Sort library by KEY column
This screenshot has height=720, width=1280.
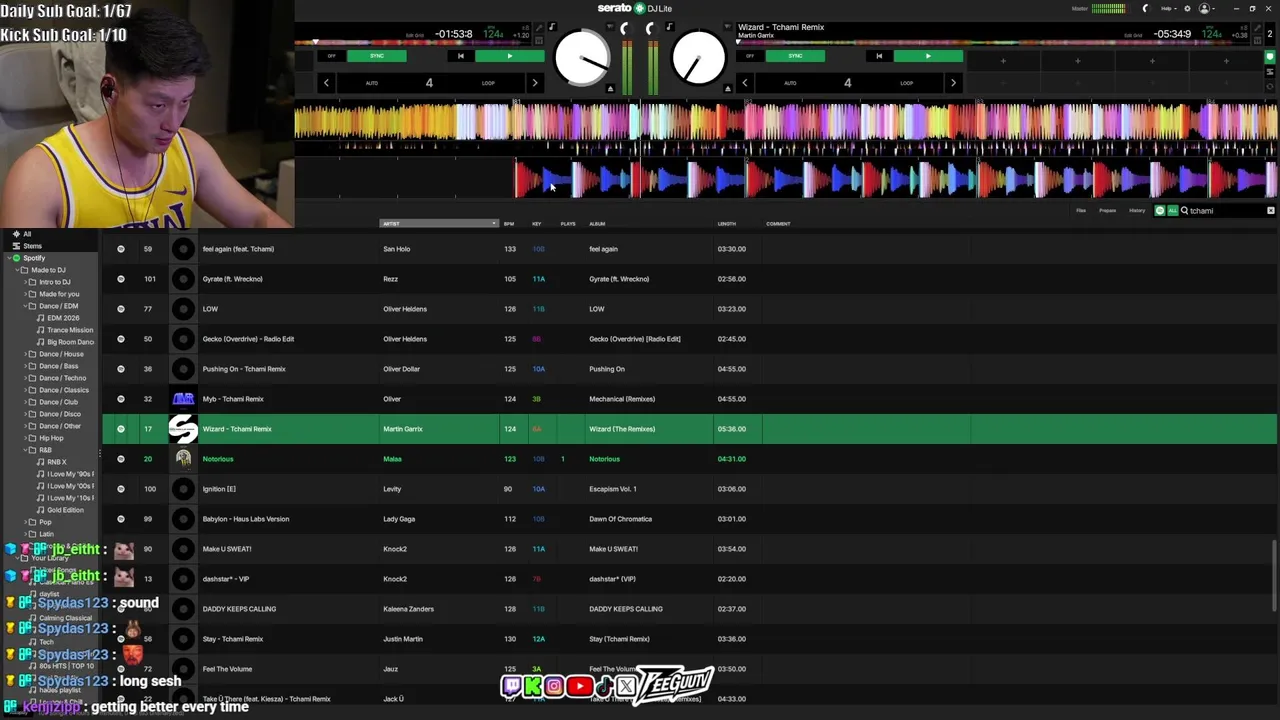(x=537, y=224)
